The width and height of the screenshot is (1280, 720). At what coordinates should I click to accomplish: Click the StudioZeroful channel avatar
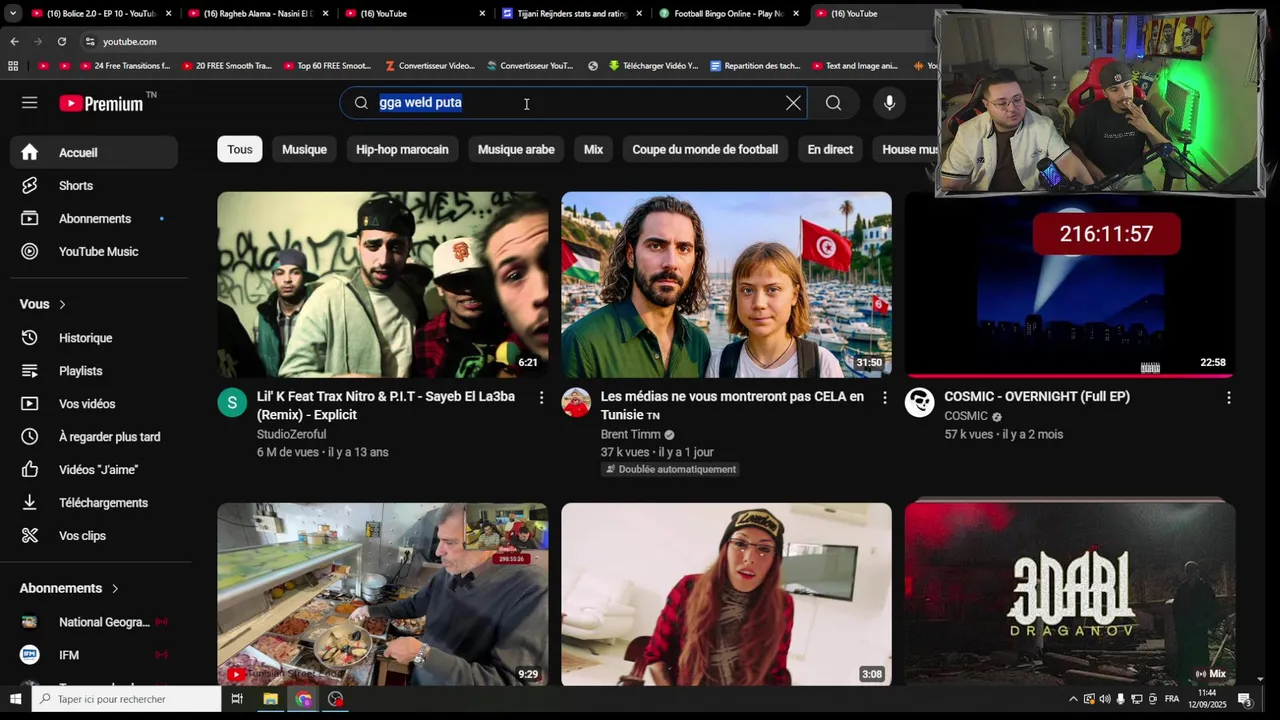coord(232,402)
